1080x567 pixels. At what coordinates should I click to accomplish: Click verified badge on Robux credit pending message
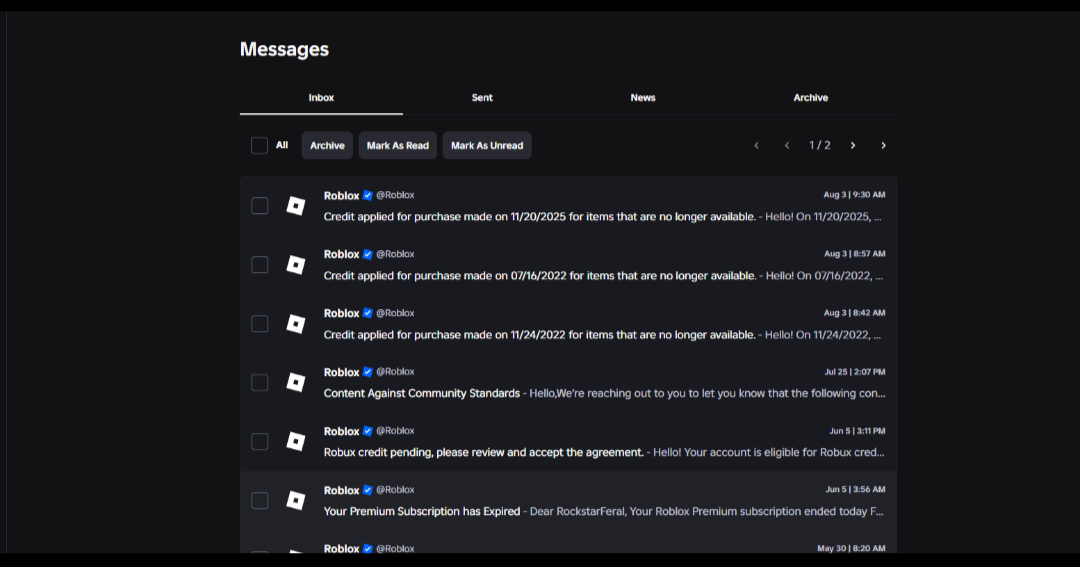[x=368, y=431]
